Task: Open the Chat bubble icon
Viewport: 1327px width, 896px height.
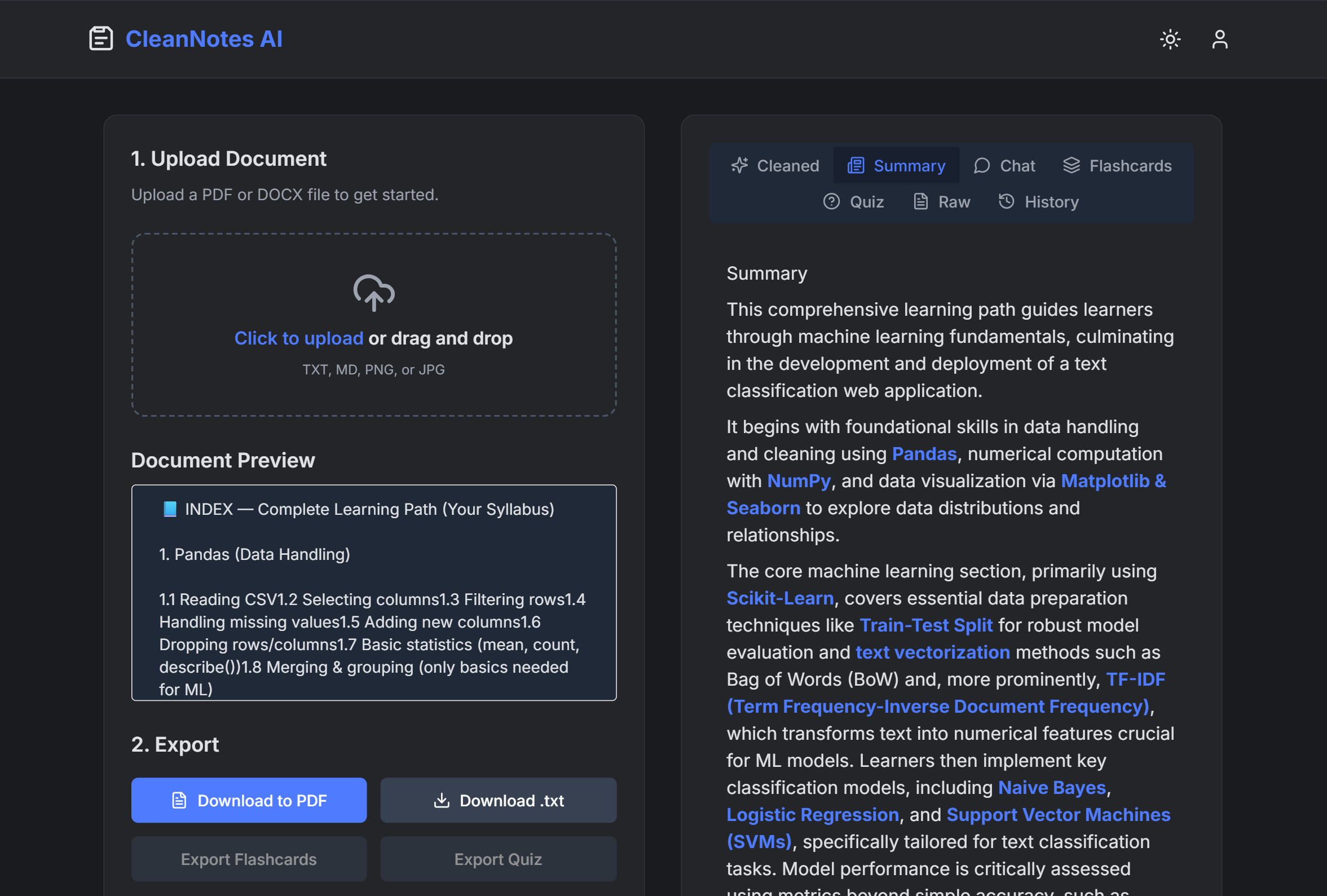Action: tap(981, 166)
